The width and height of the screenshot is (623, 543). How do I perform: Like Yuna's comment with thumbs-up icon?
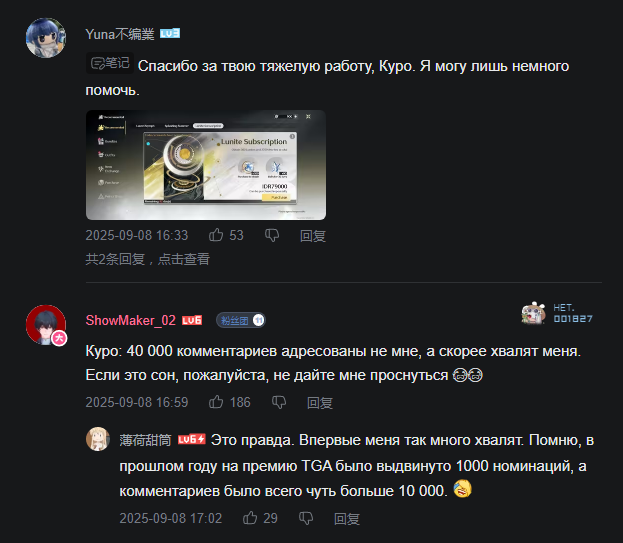[216, 235]
